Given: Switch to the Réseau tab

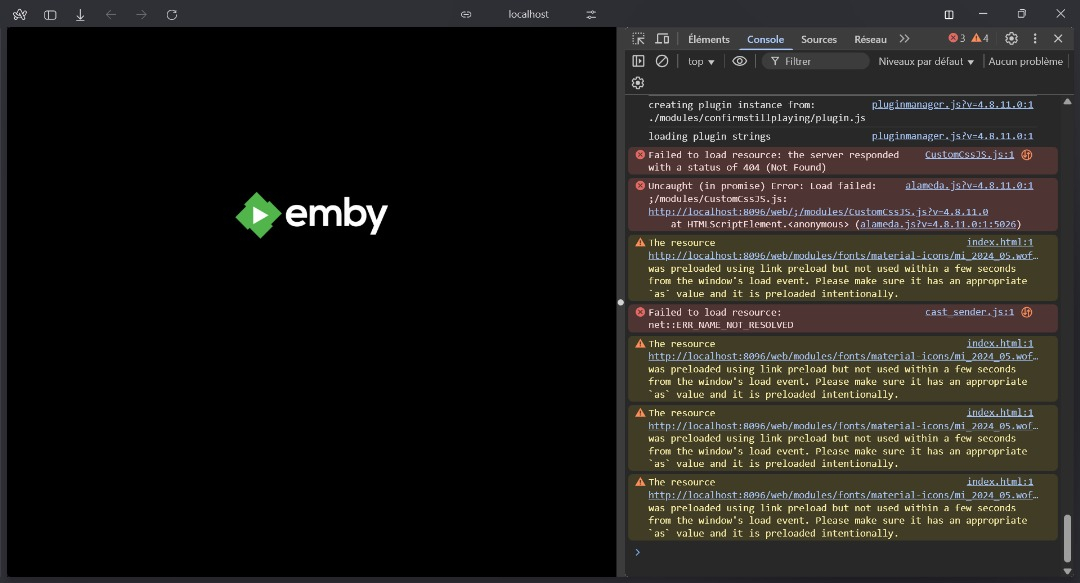Looking at the screenshot, I should coord(870,40).
